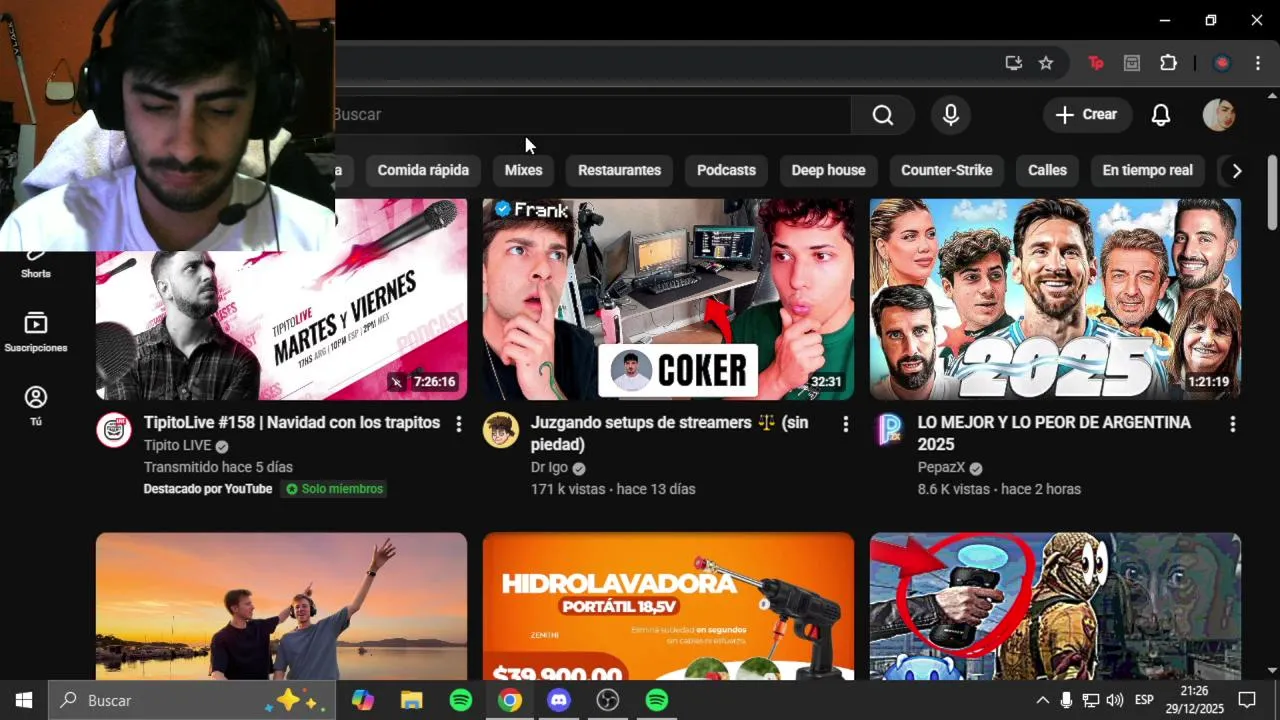Screen dimensions: 1280x720
Task: Show more filter chips with the right arrow
Action: (x=1236, y=171)
